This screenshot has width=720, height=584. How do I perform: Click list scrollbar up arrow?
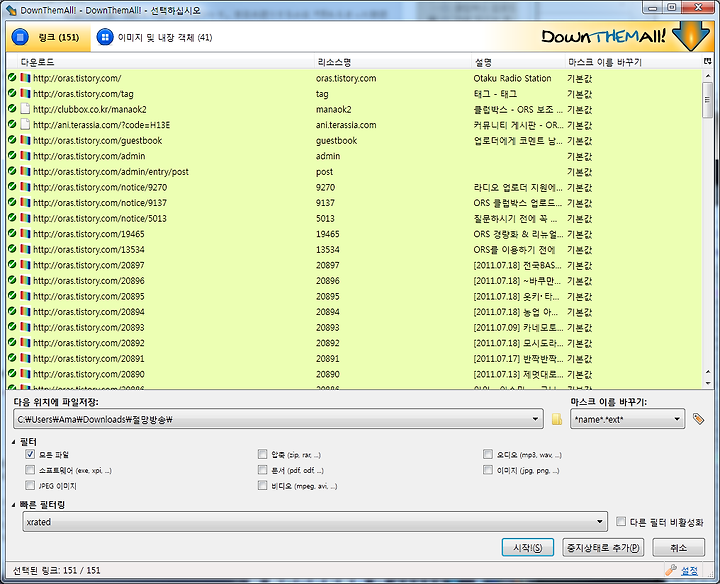pos(708,76)
